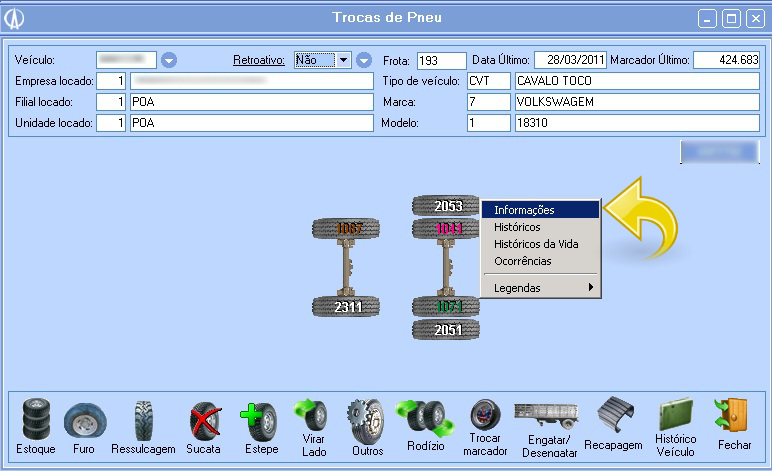Click the round arrow beside Veículo field
Viewport: 772px width, 471px height.
coord(169,60)
